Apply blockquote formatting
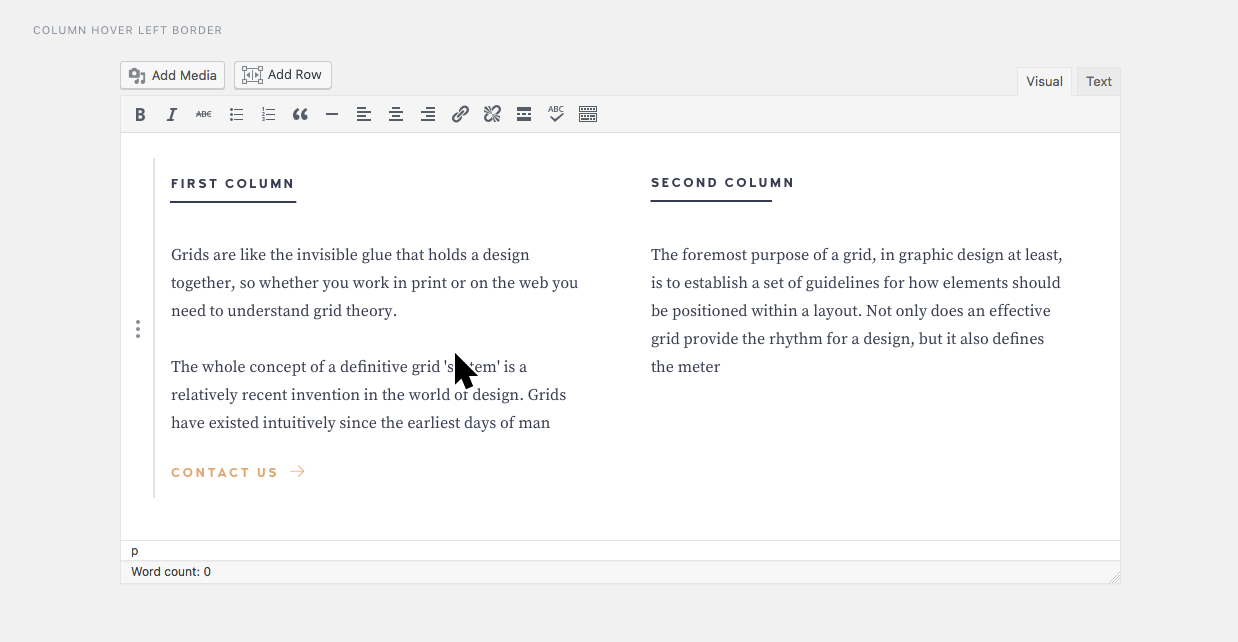1238x642 pixels. 300,115
